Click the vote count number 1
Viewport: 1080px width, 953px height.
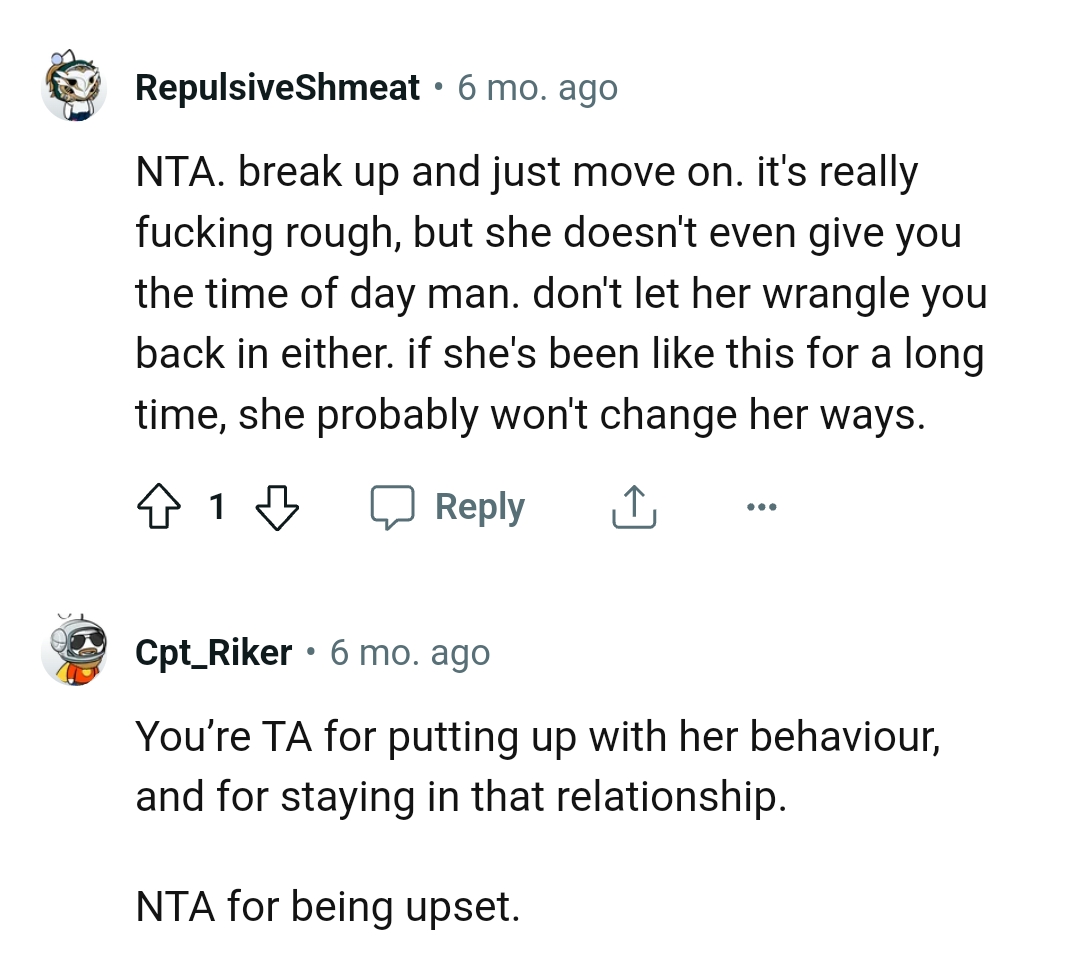[x=217, y=506]
